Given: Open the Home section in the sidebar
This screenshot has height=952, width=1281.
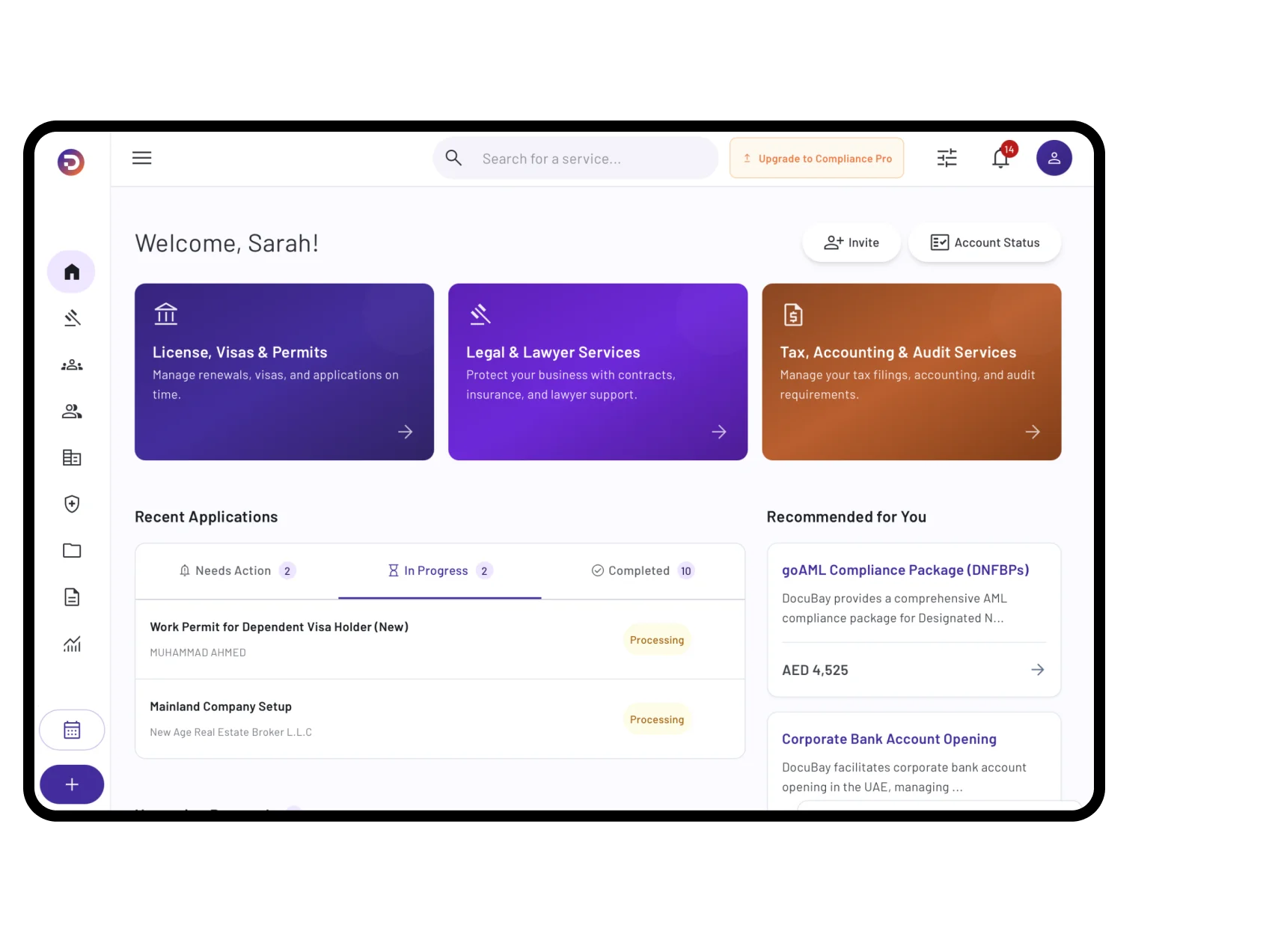Looking at the screenshot, I should tap(71, 271).
